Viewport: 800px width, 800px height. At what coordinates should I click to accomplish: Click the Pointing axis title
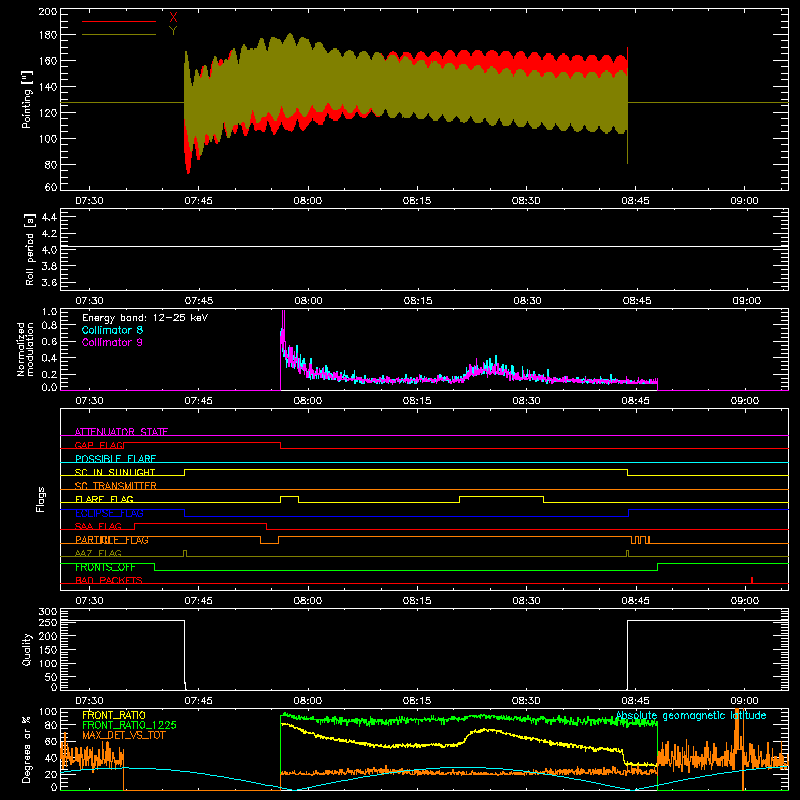[x=27, y=99]
